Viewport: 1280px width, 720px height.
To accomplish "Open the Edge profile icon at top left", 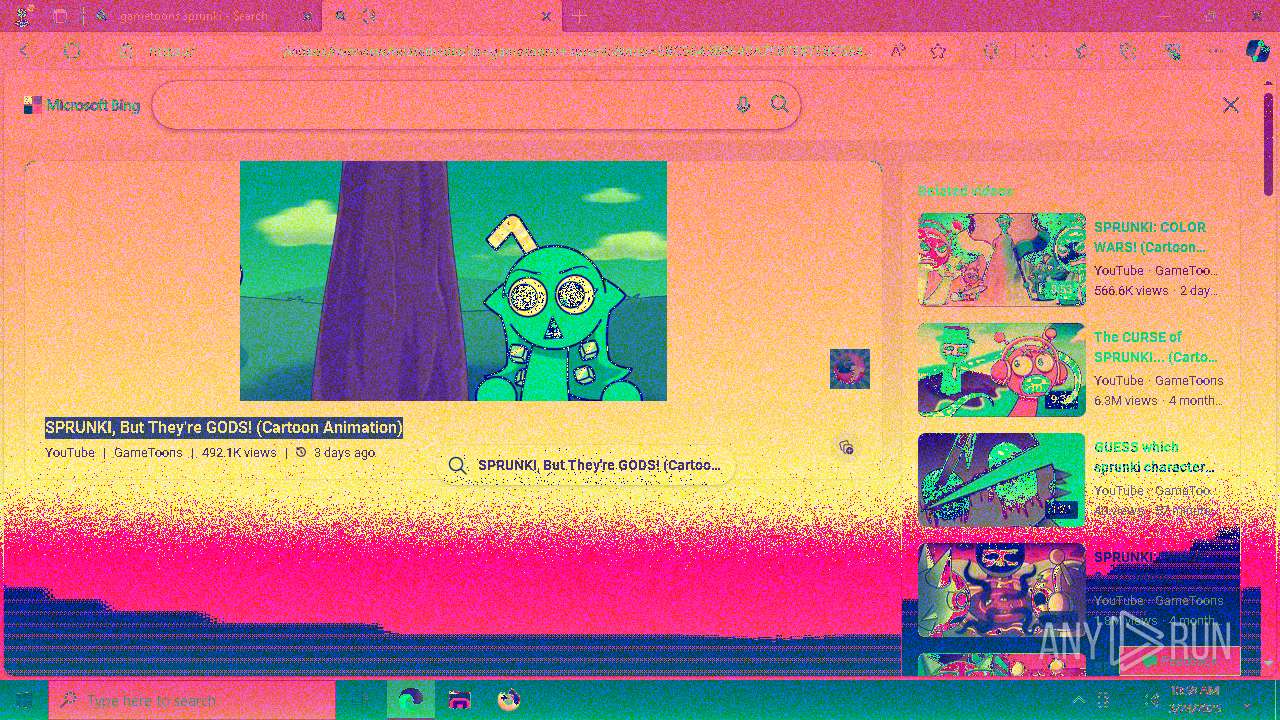I will 24,16.
